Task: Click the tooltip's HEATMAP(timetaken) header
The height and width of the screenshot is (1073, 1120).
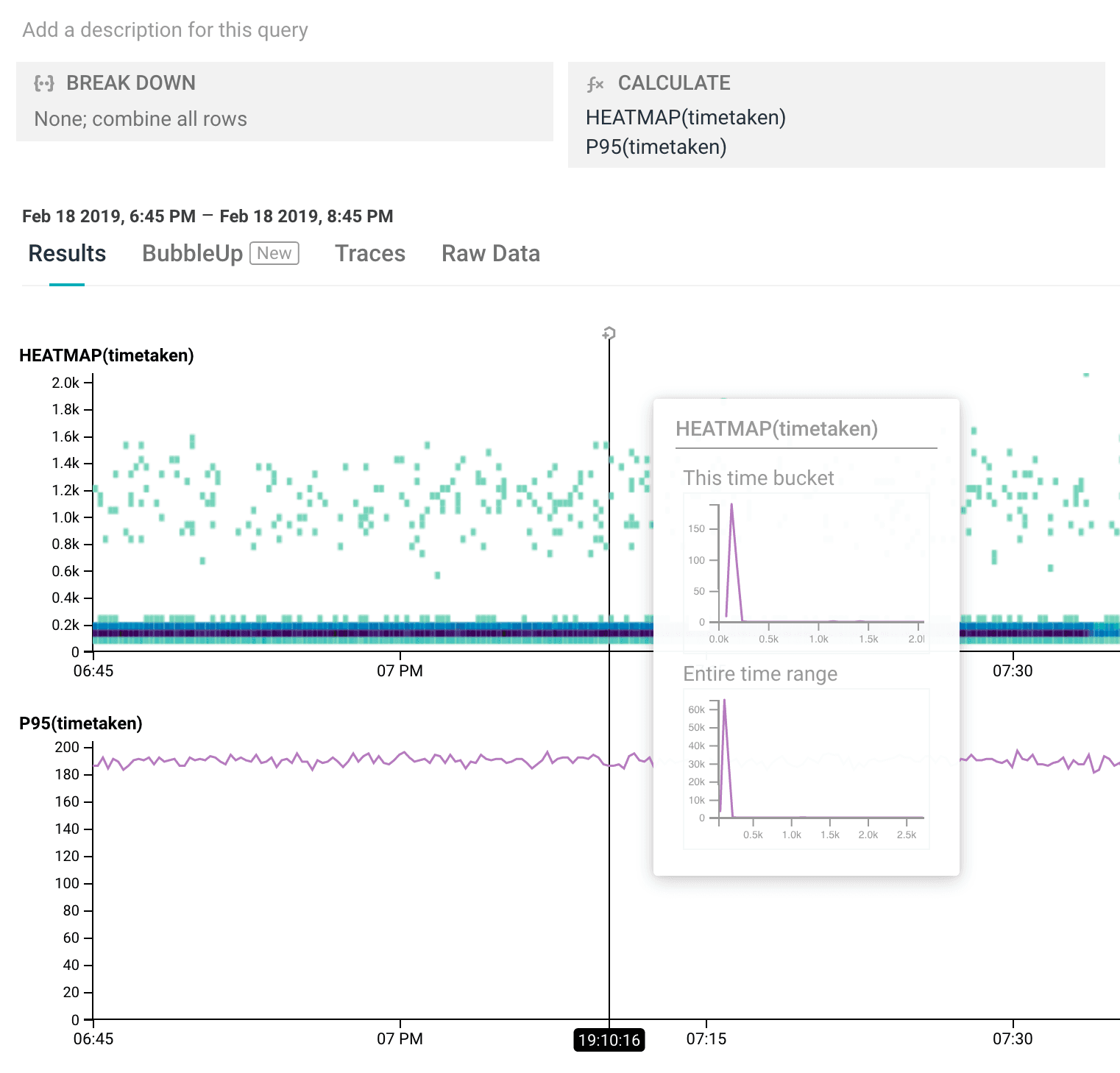Action: (776, 429)
